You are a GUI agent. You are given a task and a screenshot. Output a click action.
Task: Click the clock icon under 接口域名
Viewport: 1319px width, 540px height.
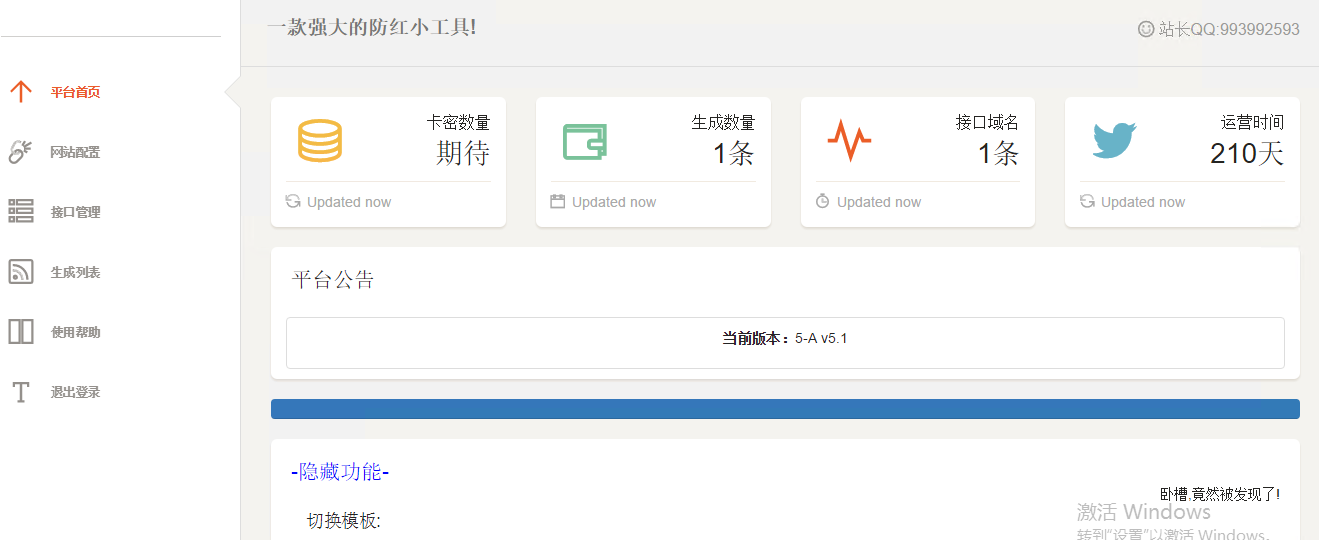823,202
